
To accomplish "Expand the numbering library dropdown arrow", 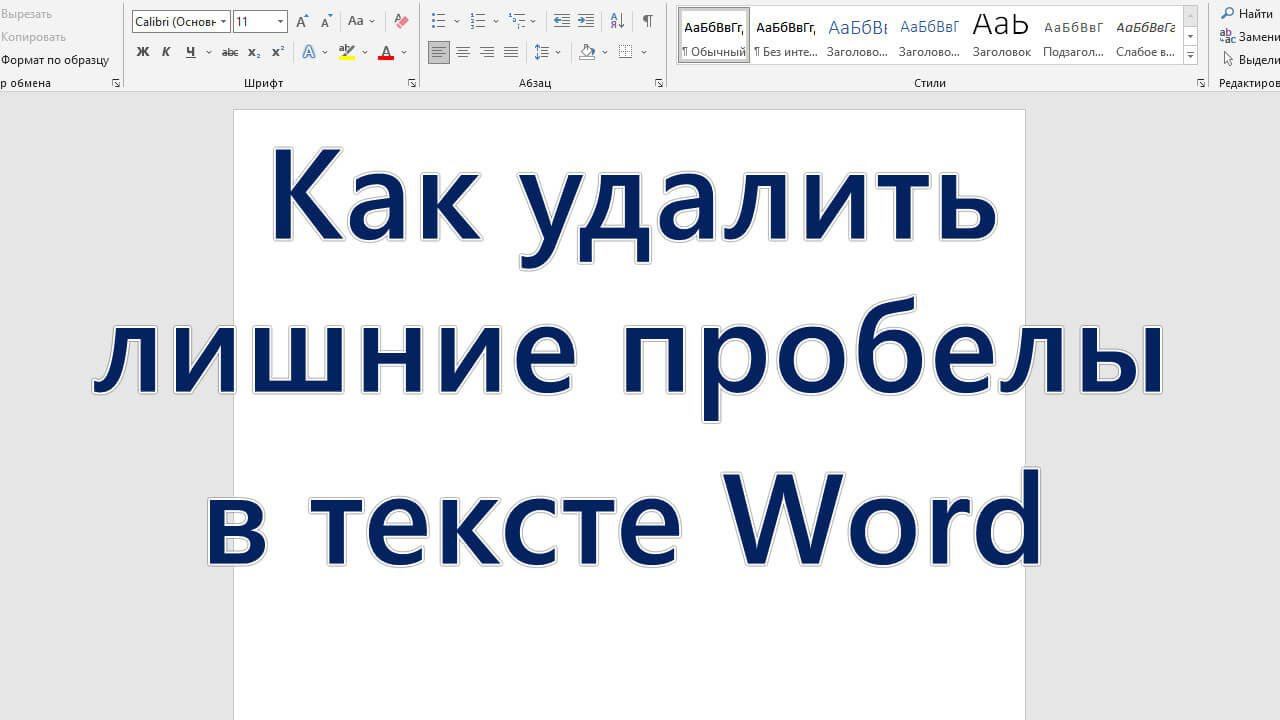I will (496, 21).
